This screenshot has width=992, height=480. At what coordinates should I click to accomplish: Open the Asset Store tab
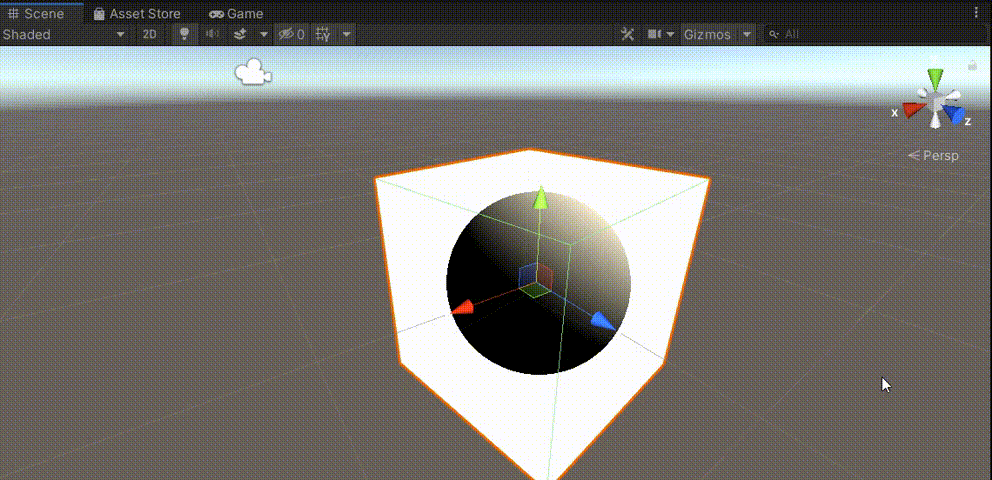pos(137,13)
